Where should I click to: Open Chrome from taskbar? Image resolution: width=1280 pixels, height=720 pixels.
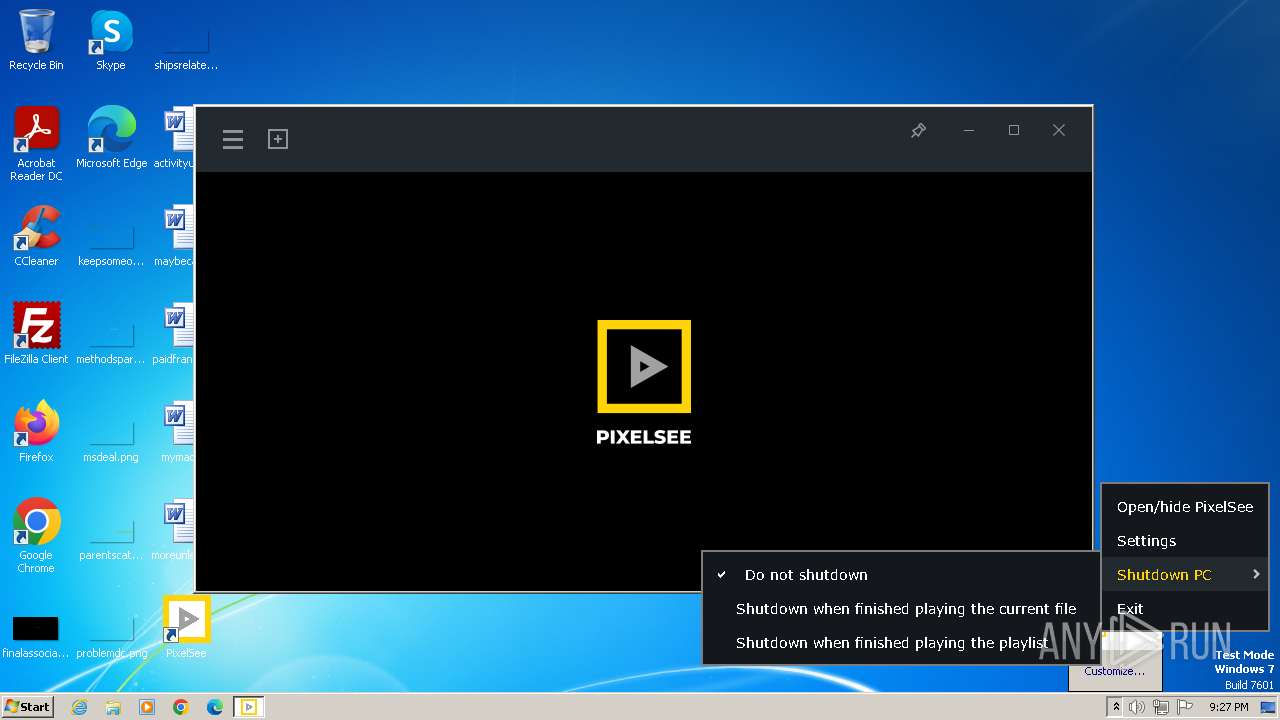click(181, 707)
